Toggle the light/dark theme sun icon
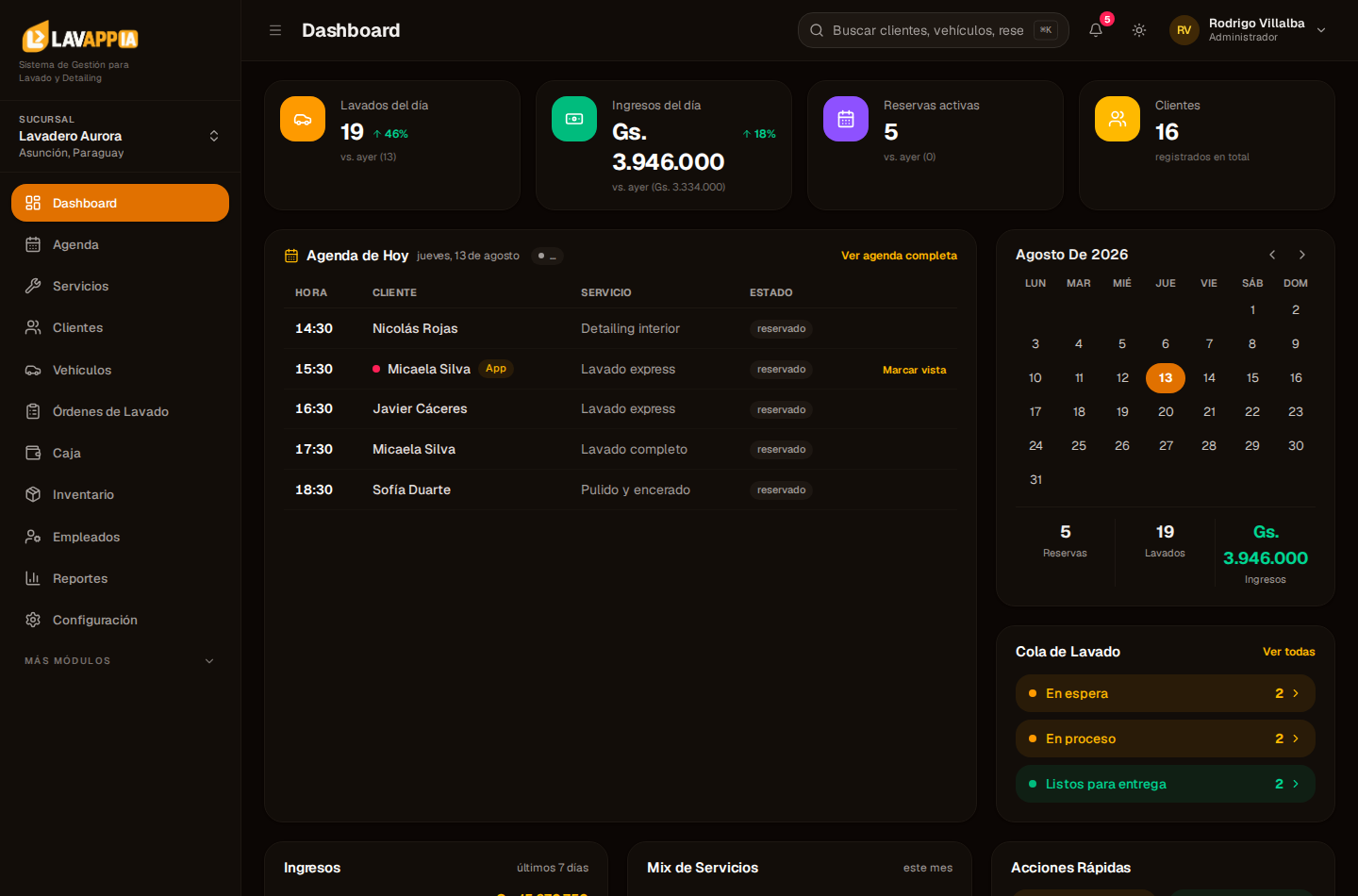The width and height of the screenshot is (1358, 896). 1139,30
